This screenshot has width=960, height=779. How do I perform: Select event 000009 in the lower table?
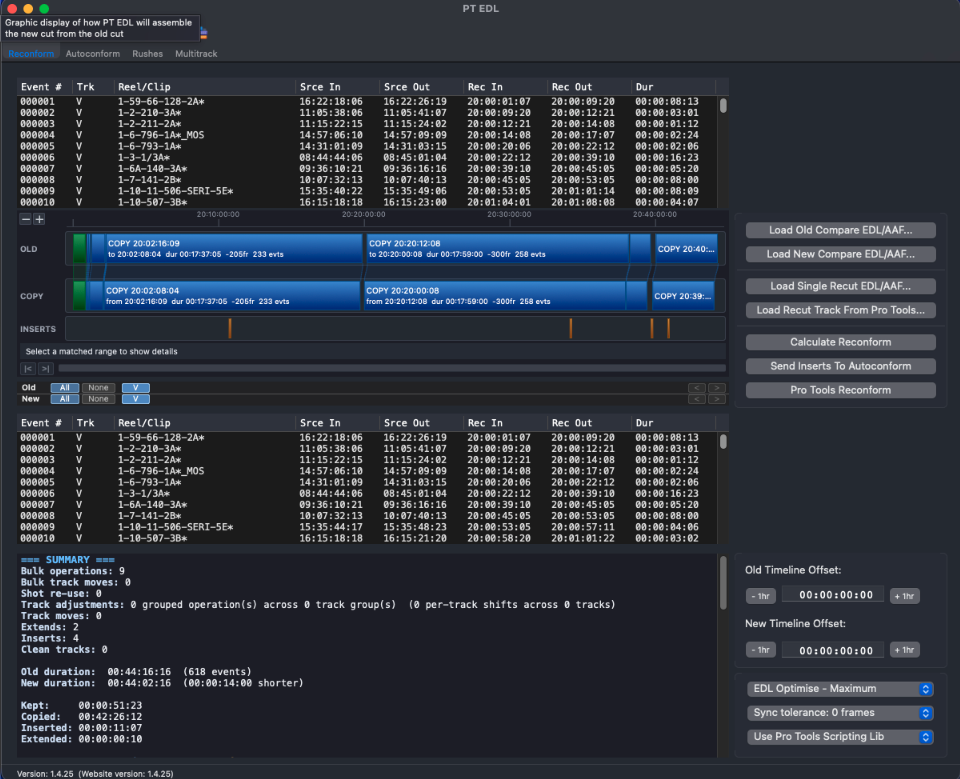(x=367, y=527)
